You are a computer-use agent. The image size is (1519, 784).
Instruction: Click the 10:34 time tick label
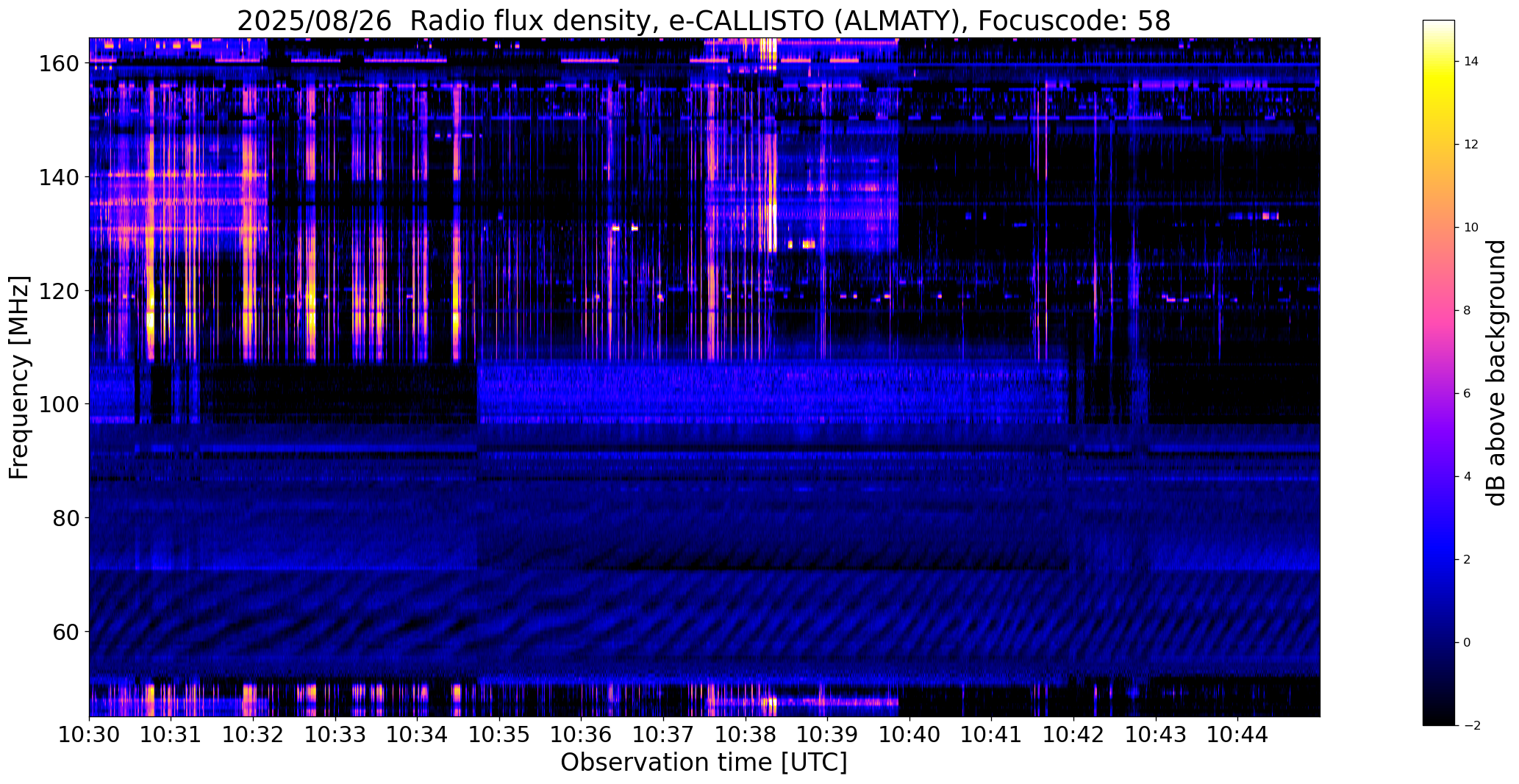click(417, 734)
